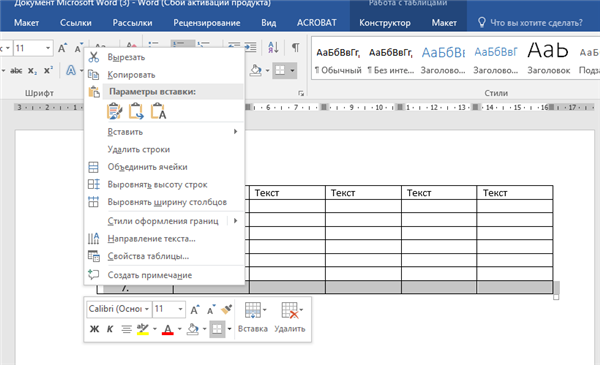This screenshot has width=600, height=365.
Task: Apply yellow highlight in mini toolbar
Action: point(143,329)
